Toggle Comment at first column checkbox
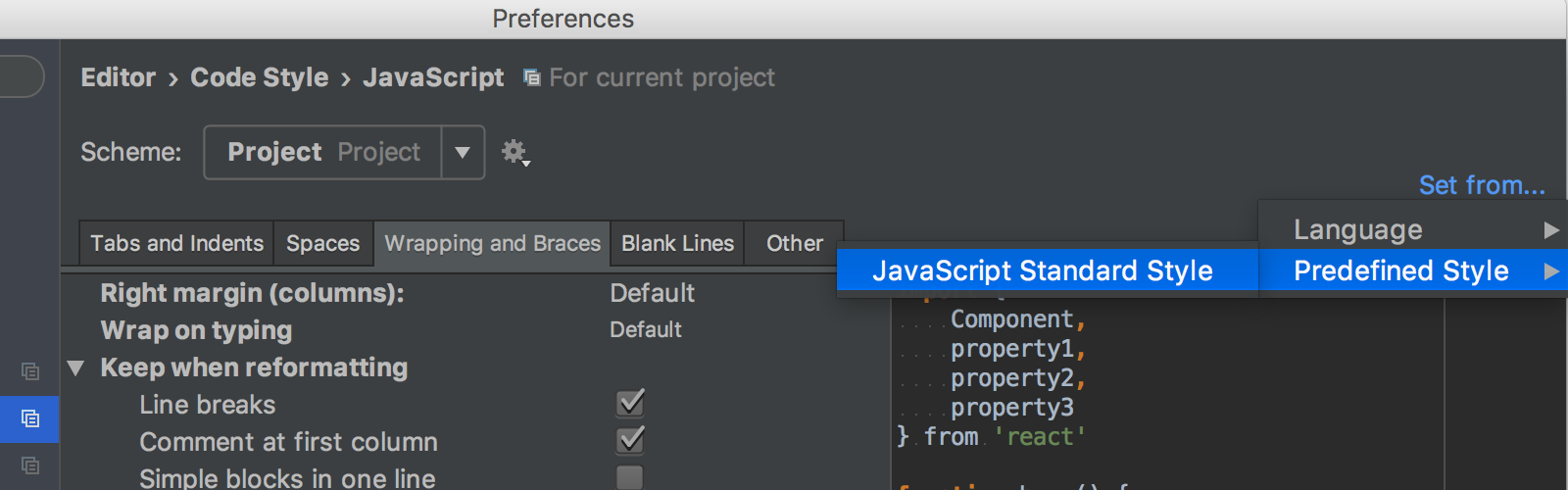This screenshot has height=490, width=1568. coord(630,440)
